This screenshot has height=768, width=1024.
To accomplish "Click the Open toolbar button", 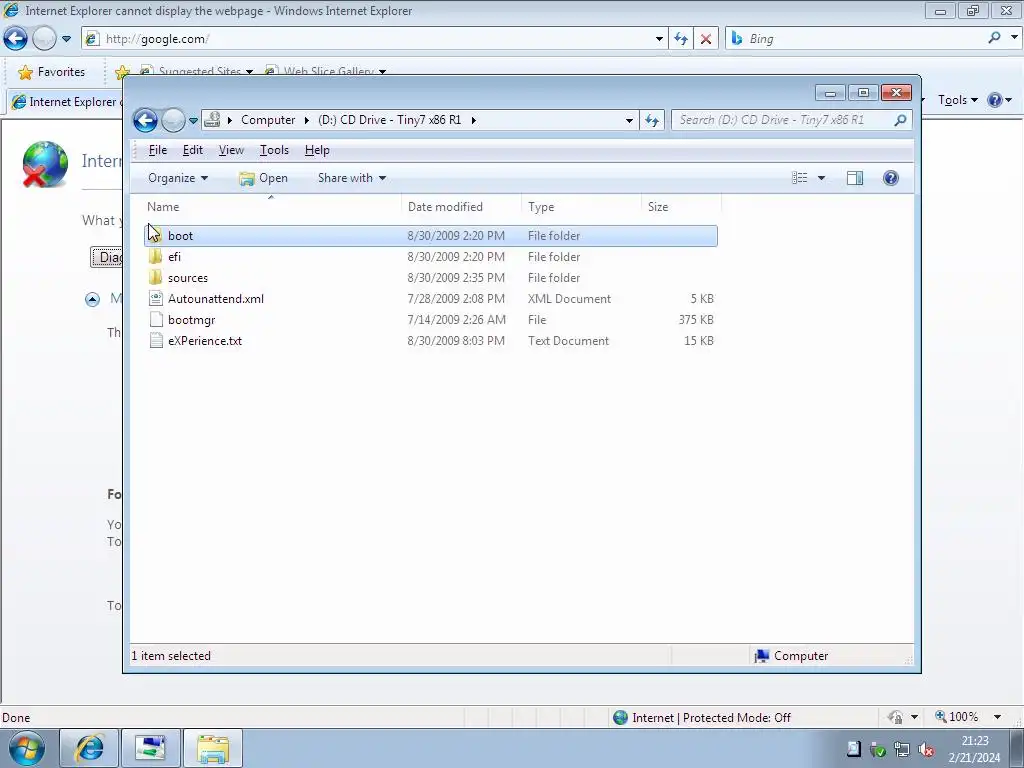I will coord(263,178).
